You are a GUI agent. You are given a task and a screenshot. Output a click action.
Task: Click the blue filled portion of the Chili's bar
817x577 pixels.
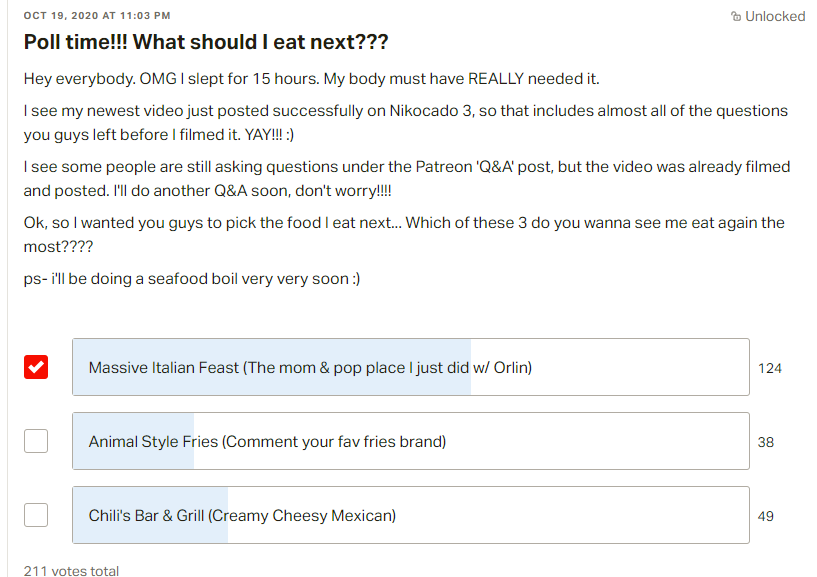point(150,515)
